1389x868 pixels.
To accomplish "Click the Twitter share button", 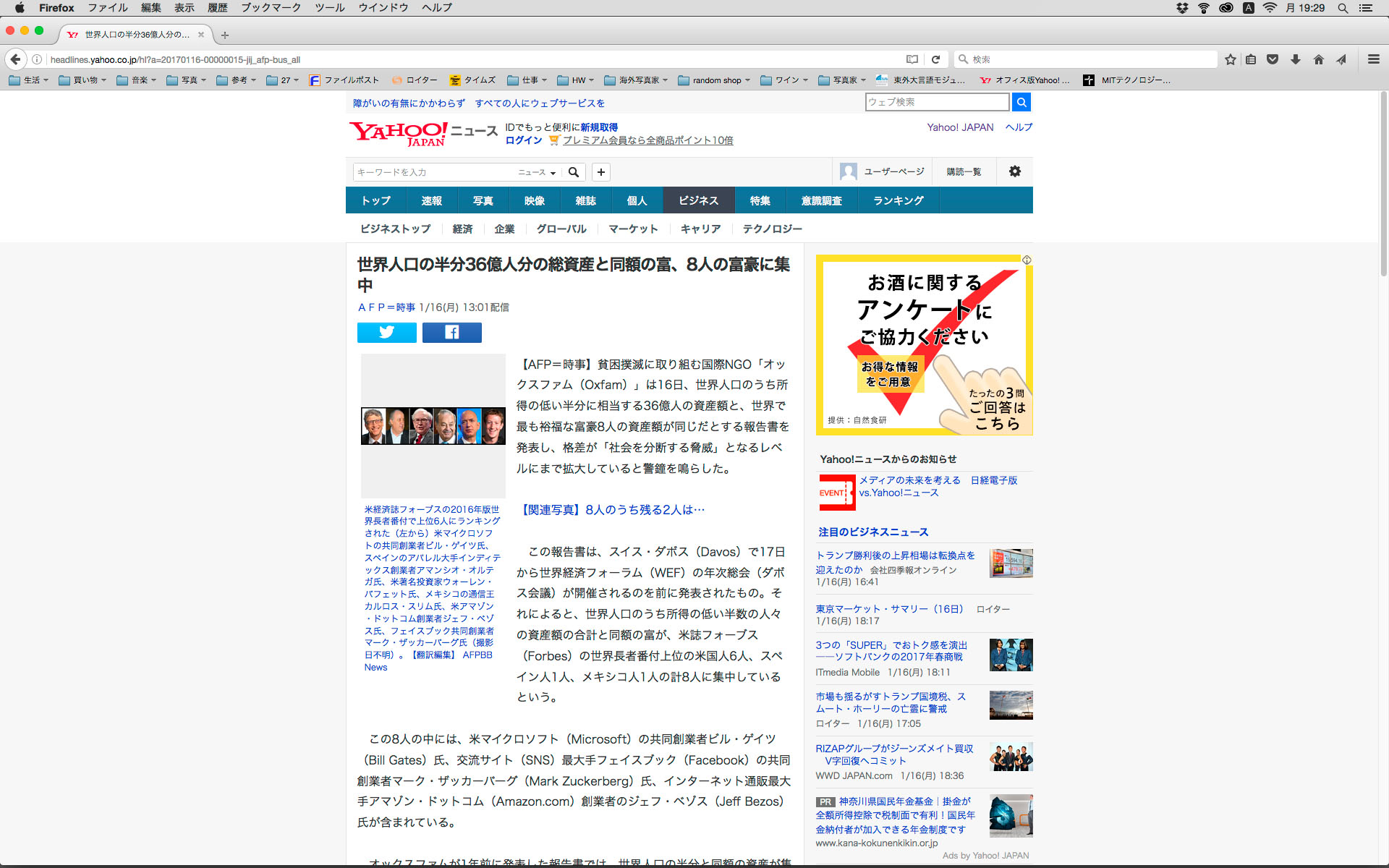I will tap(386, 332).
